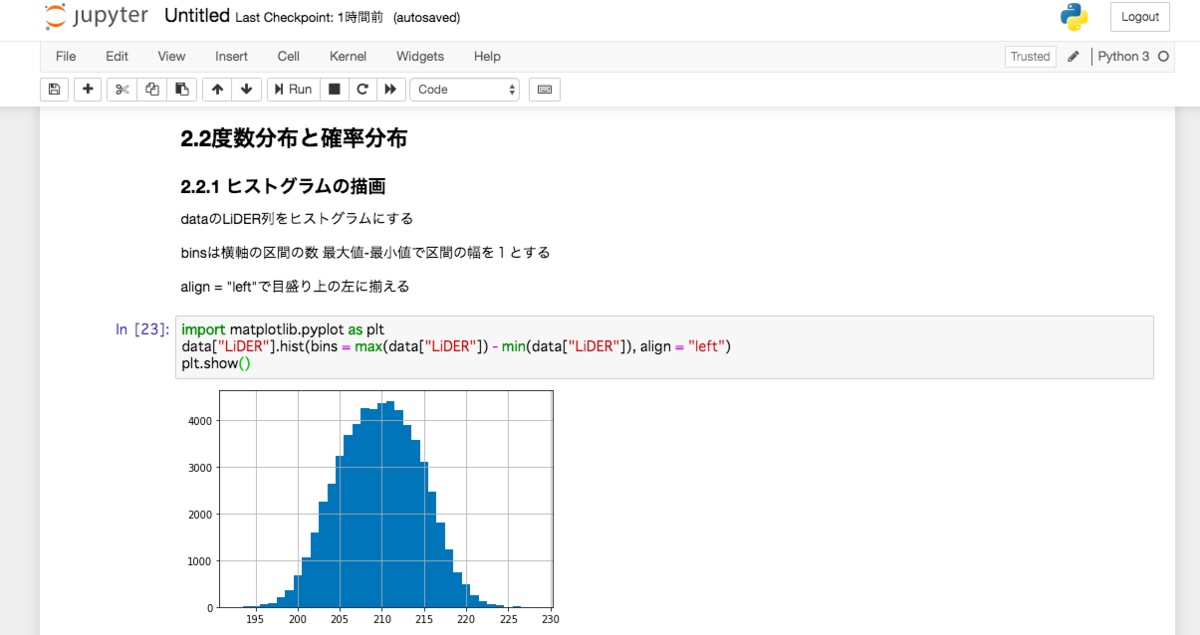
Task: Click the Python logo icon
Action: pyautogui.click(x=1074, y=17)
